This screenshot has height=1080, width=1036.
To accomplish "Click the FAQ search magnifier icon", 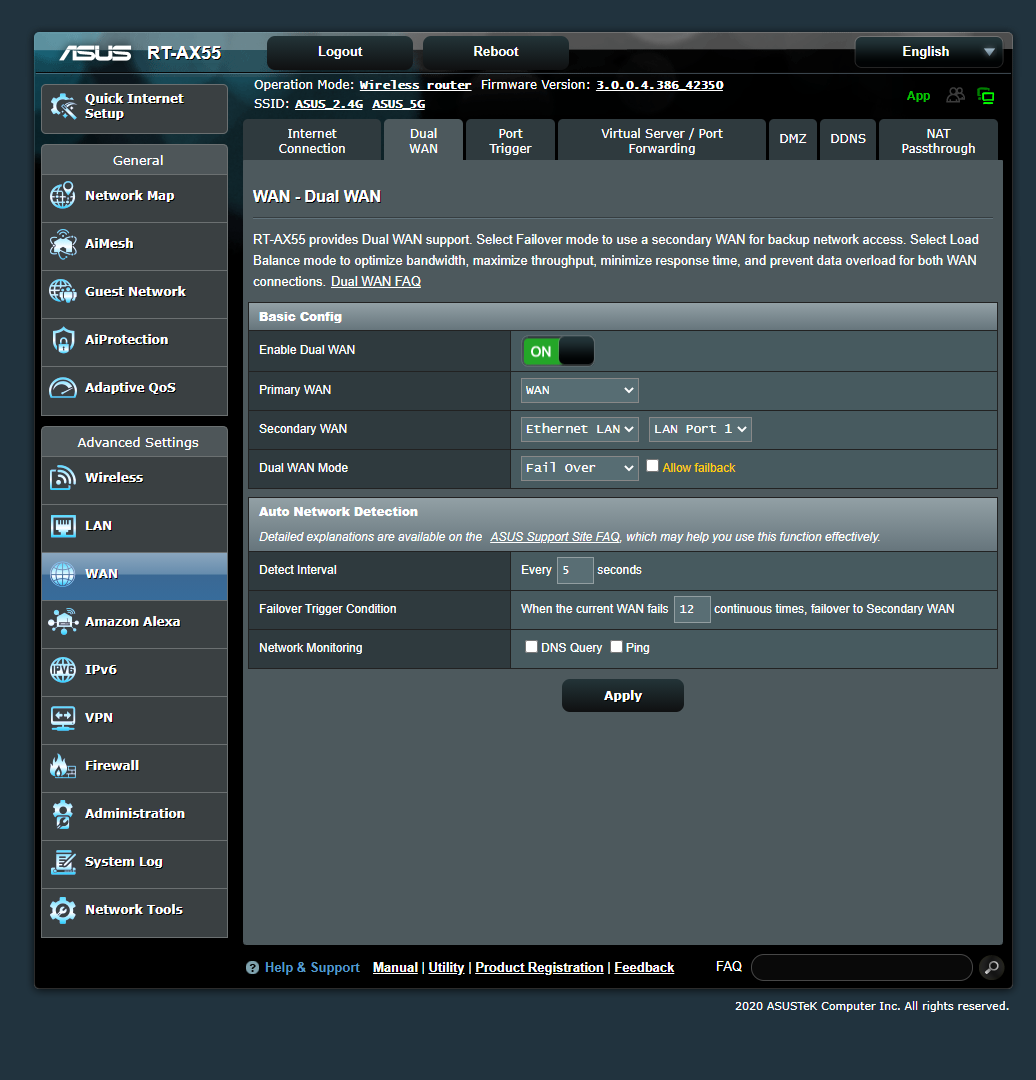I will pyautogui.click(x=991, y=967).
